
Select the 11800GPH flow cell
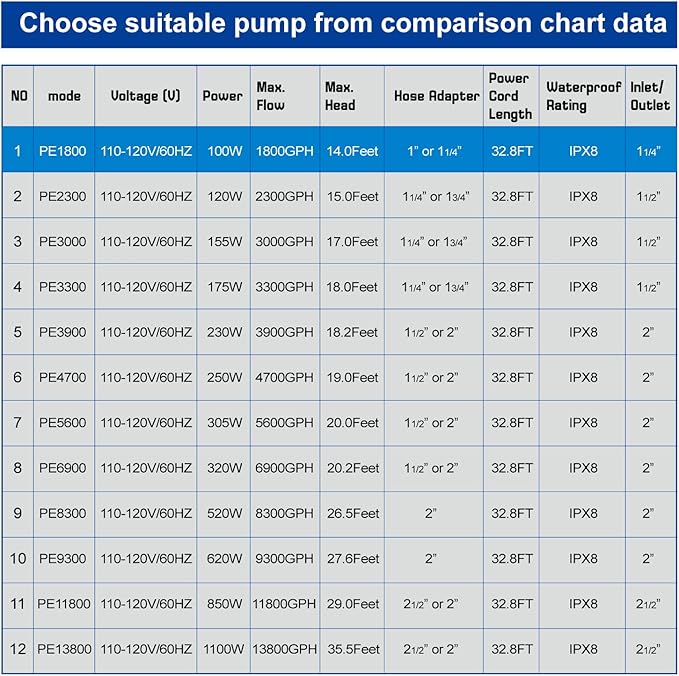(x=285, y=604)
